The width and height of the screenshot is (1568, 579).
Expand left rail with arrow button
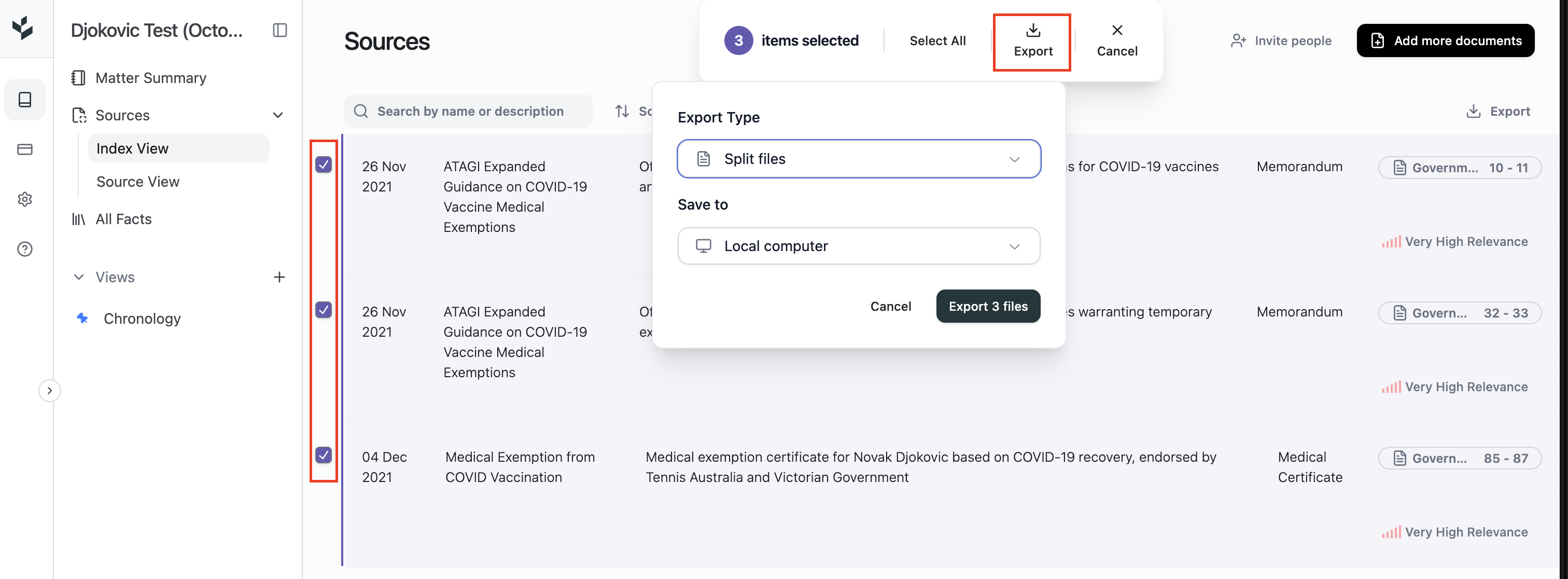[x=50, y=391]
